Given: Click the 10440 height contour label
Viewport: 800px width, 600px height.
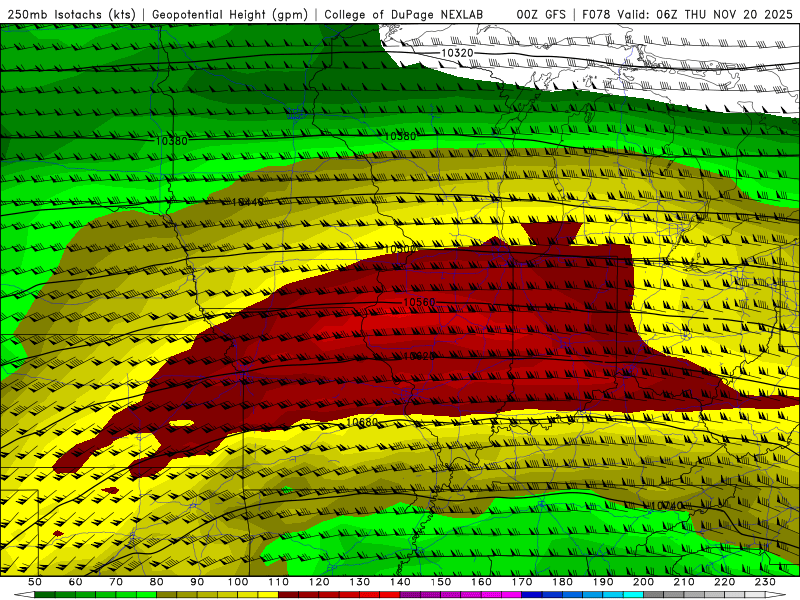Looking at the screenshot, I should [x=247, y=202].
